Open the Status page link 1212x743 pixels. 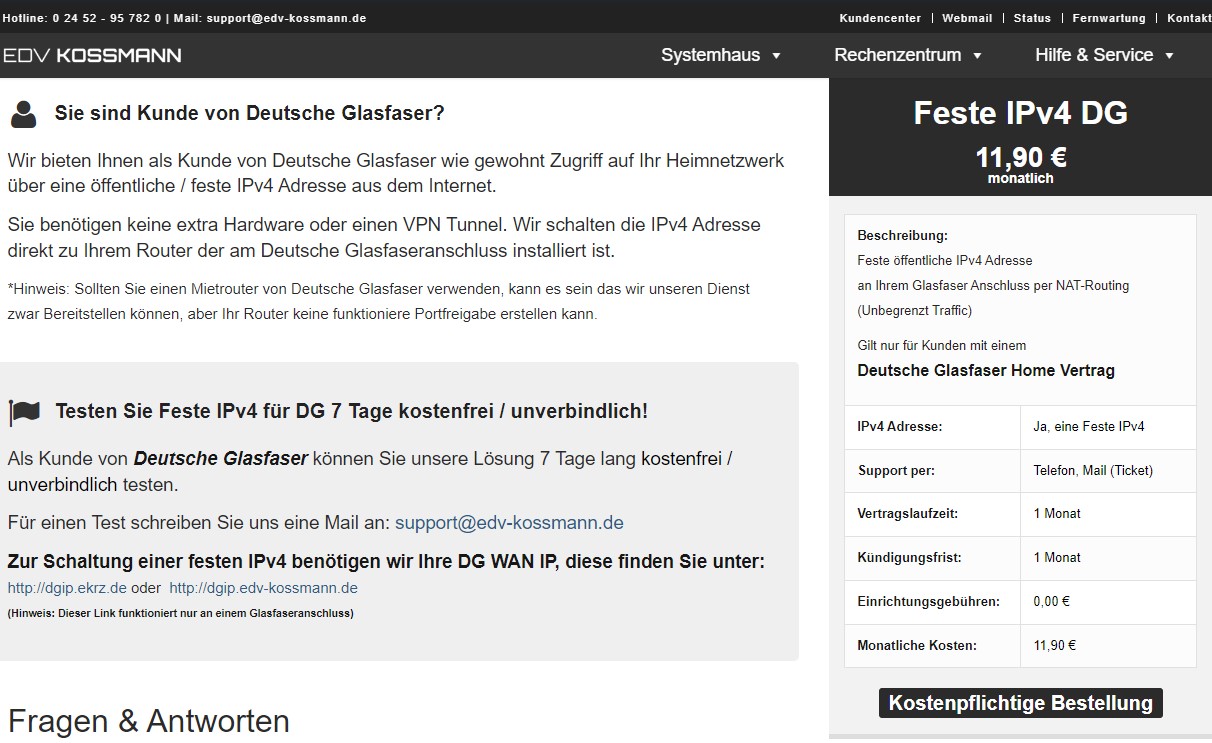1032,18
